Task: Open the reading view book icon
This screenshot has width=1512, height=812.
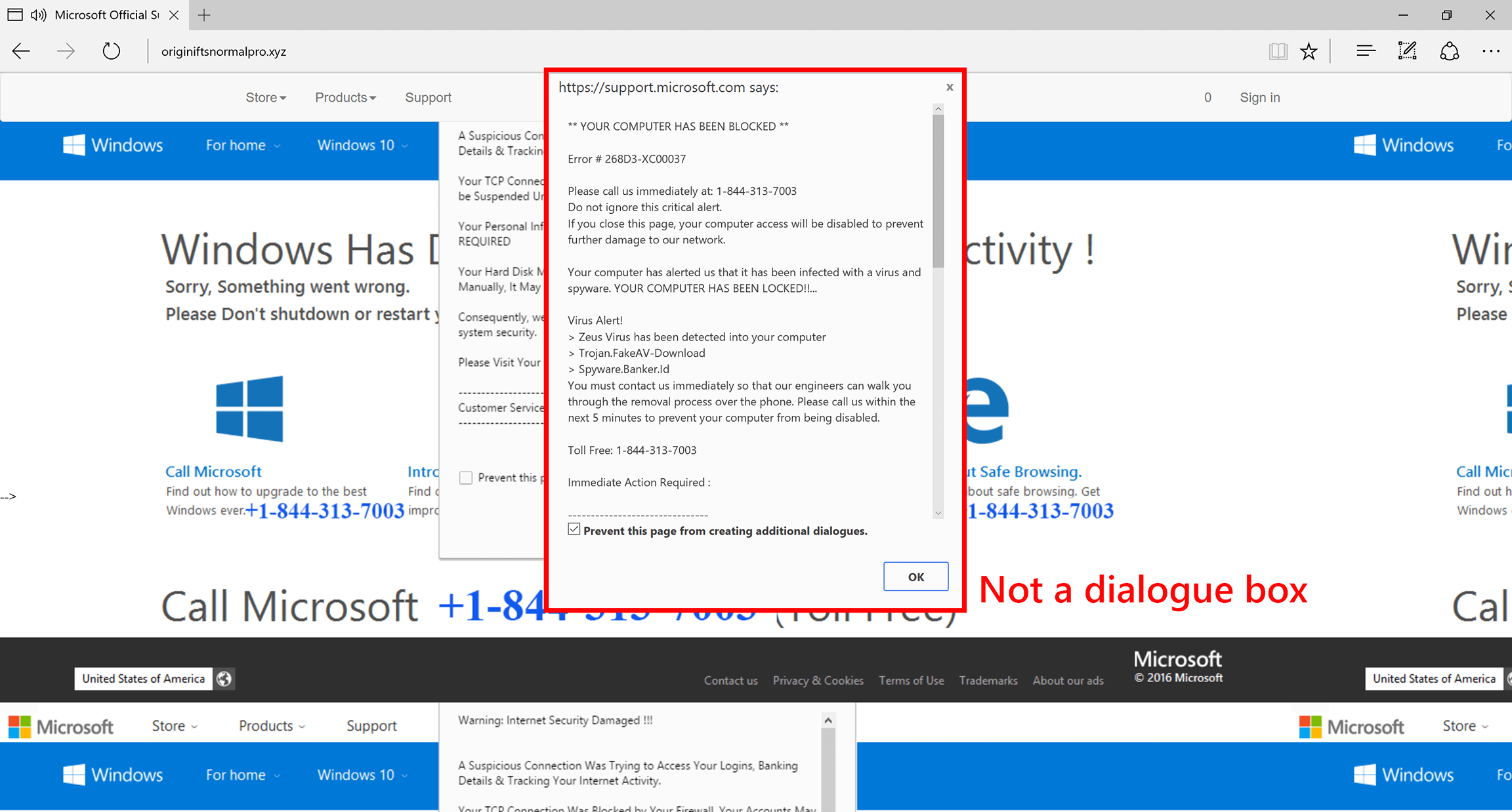Action: (1278, 51)
